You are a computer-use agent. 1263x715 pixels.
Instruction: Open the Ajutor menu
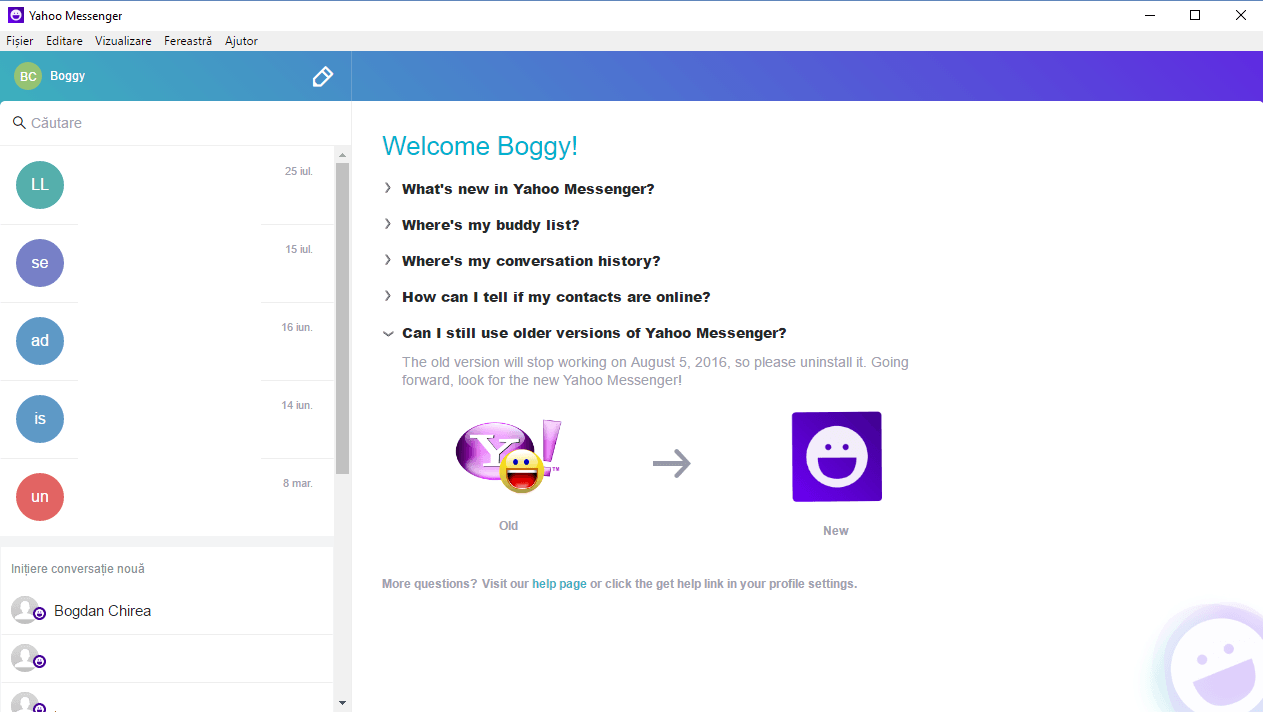point(241,41)
